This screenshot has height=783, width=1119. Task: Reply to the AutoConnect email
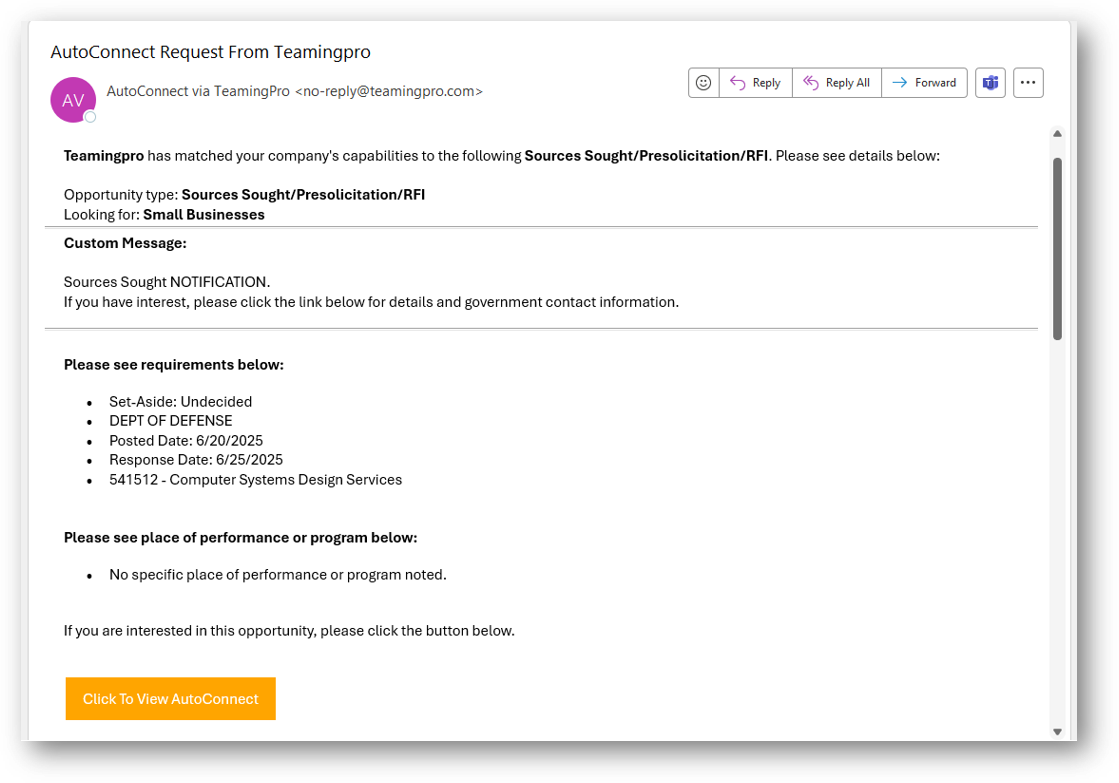[x=756, y=83]
